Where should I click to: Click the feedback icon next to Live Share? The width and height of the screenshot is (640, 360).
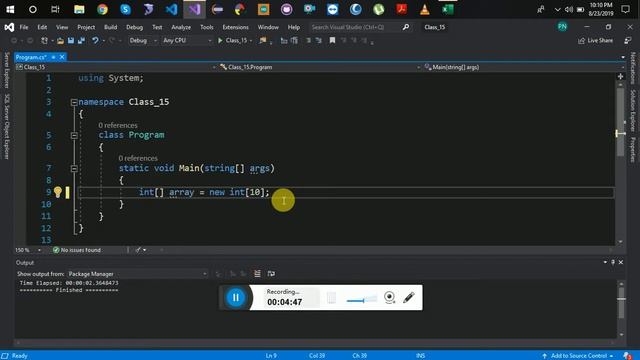pos(627,40)
